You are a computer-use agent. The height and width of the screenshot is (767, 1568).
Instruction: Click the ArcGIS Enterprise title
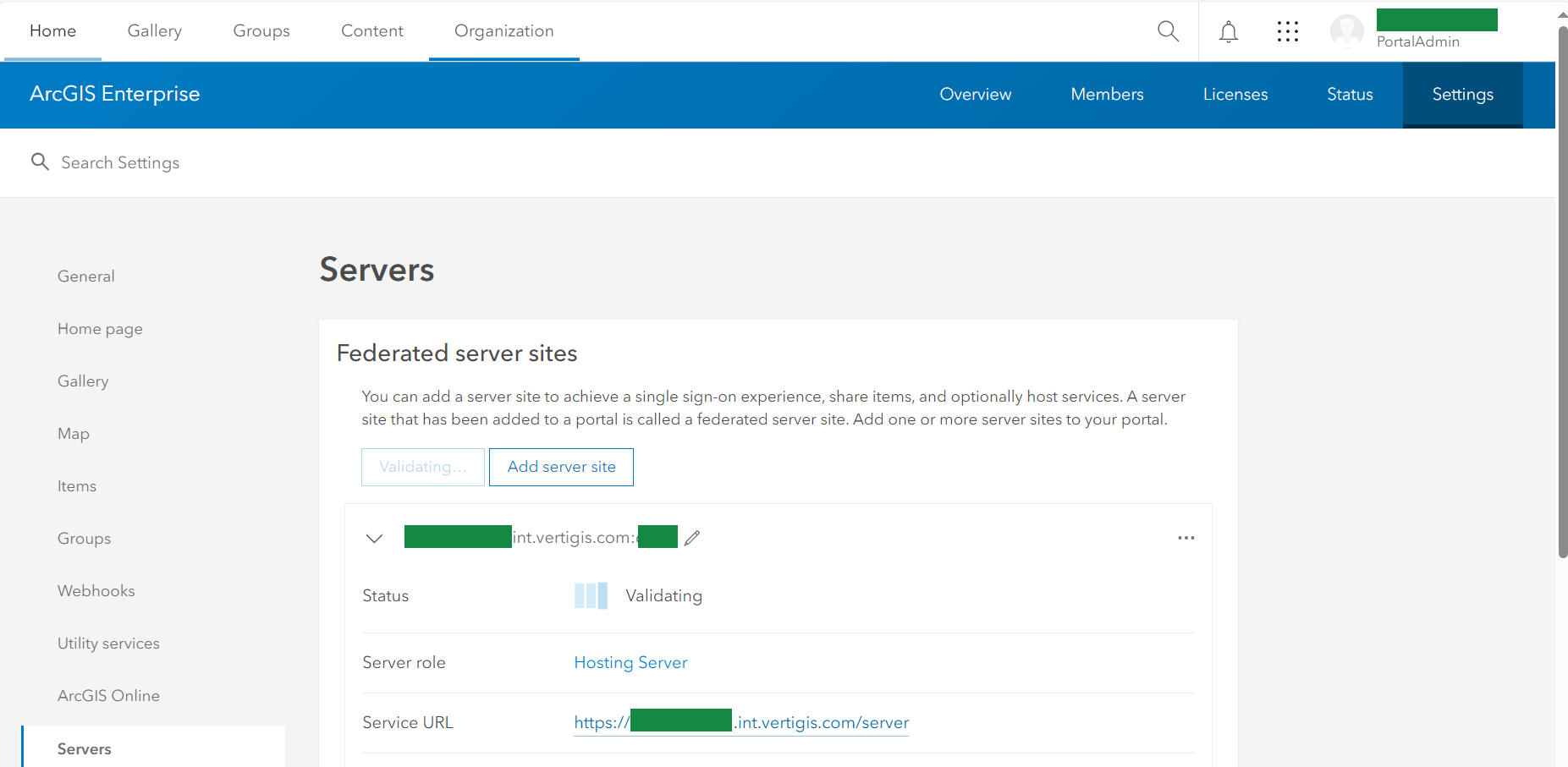114,94
